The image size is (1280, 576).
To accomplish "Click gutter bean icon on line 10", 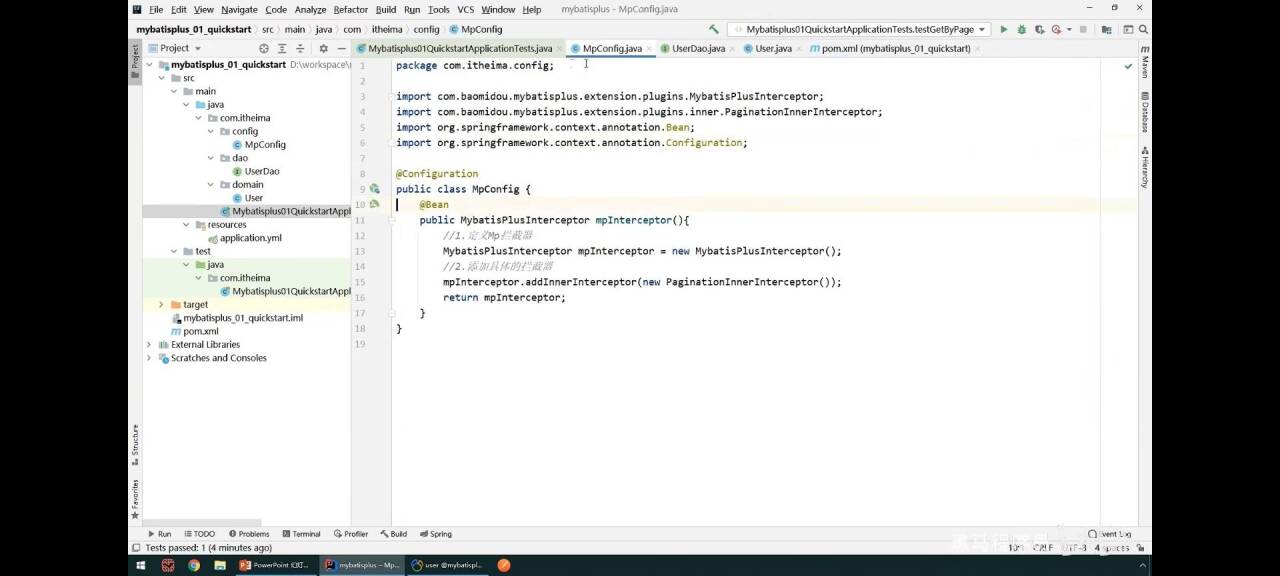I will click(374, 204).
